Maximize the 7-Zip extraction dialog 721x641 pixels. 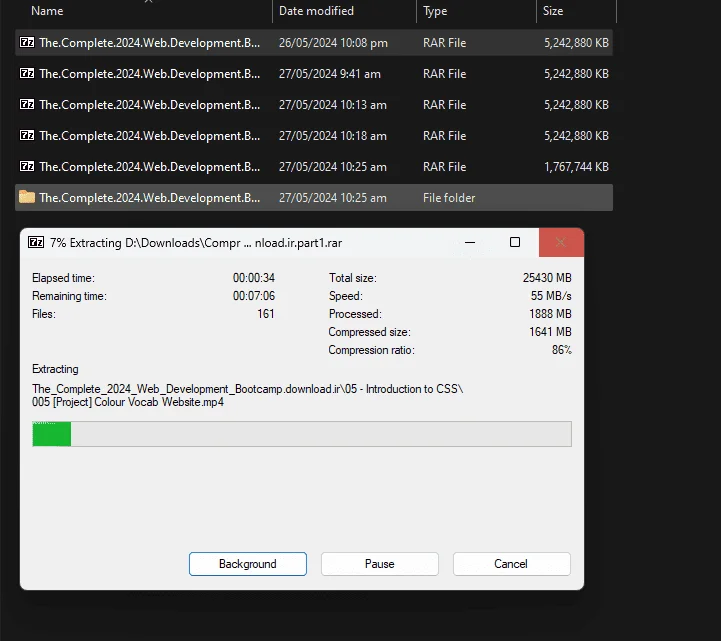tap(515, 242)
